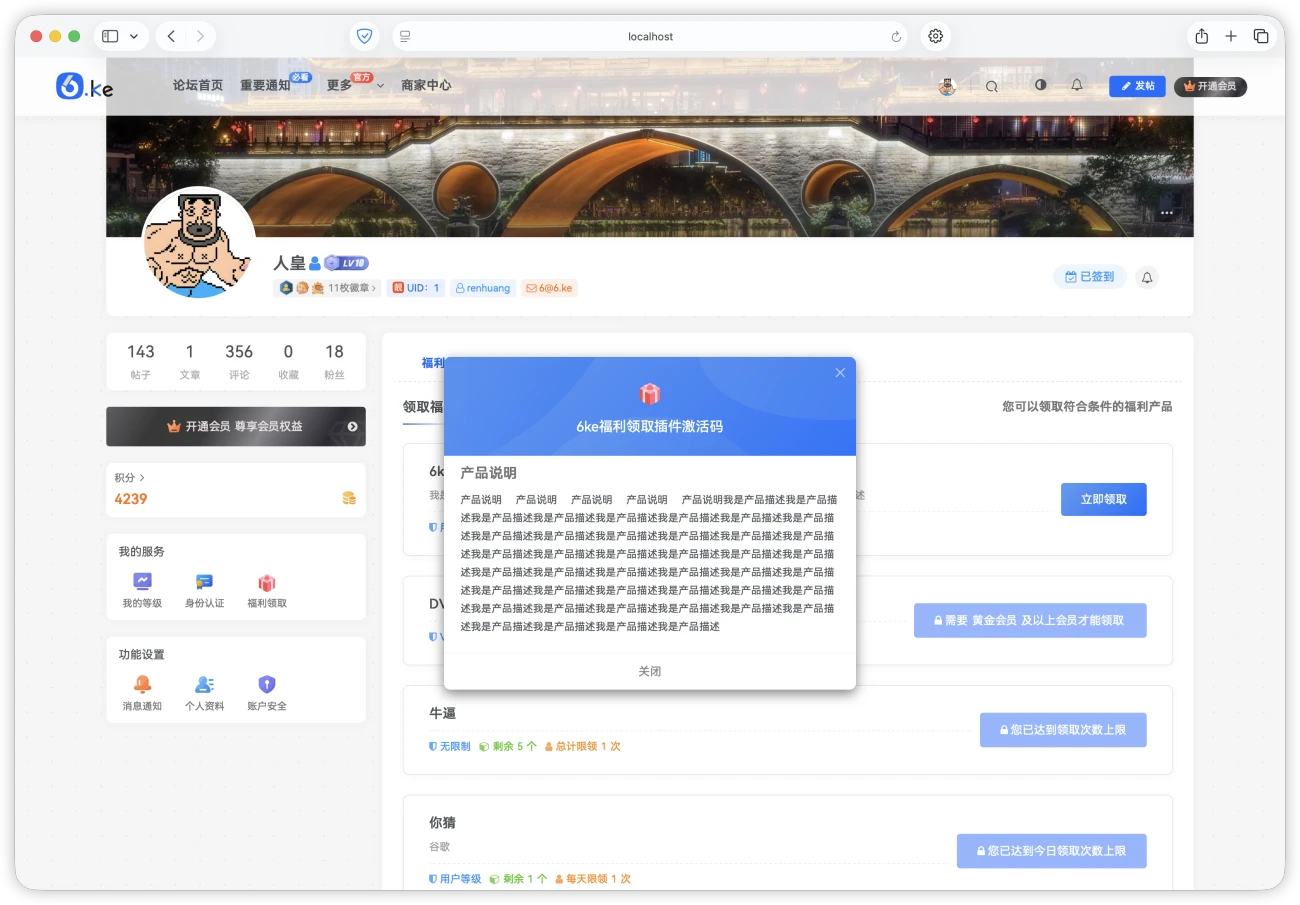Expand the 11枚徽章 badges list

[x=351, y=288]
